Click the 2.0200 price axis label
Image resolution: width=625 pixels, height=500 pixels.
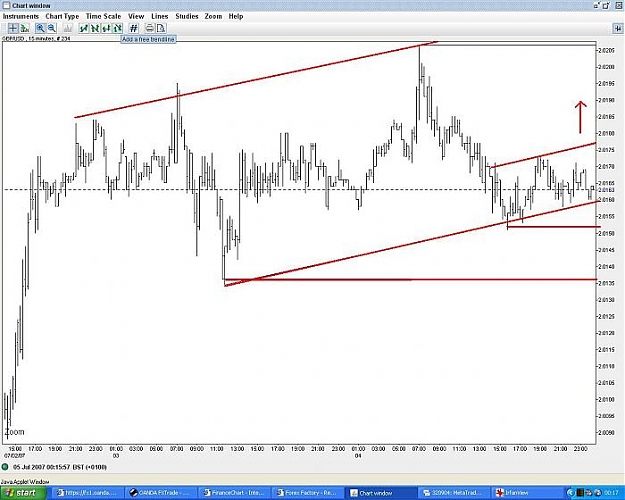coord(606,67)
